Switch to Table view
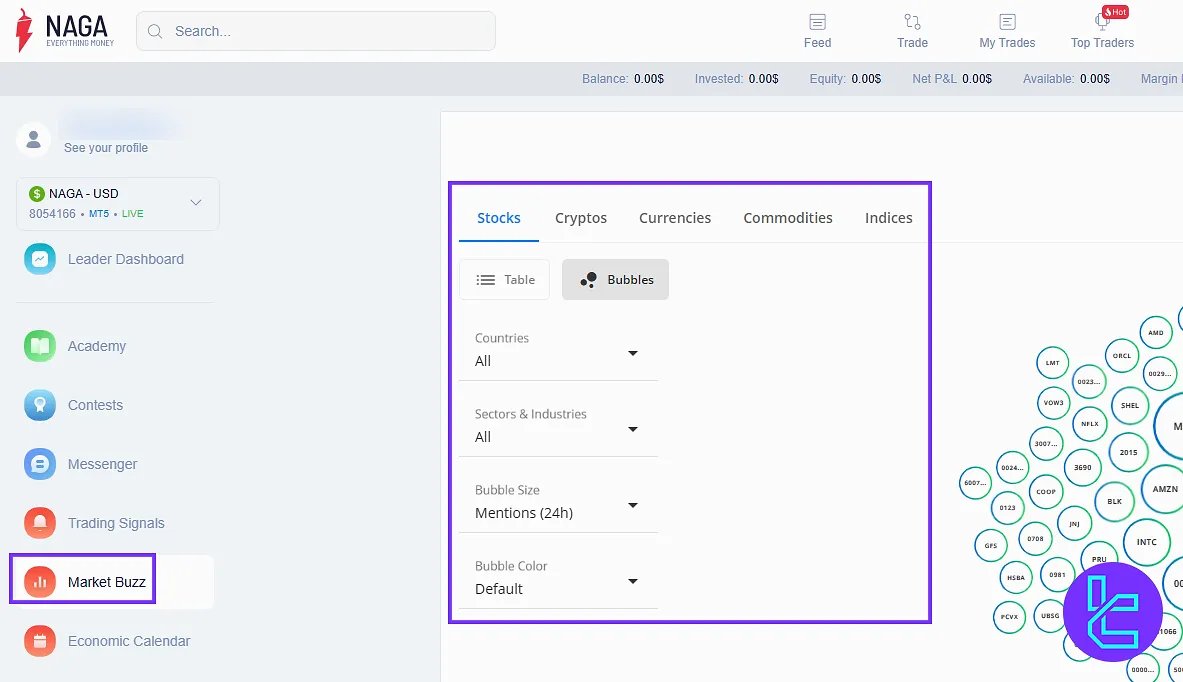Screen dimensions: 1183x682 tap(505, 280)
